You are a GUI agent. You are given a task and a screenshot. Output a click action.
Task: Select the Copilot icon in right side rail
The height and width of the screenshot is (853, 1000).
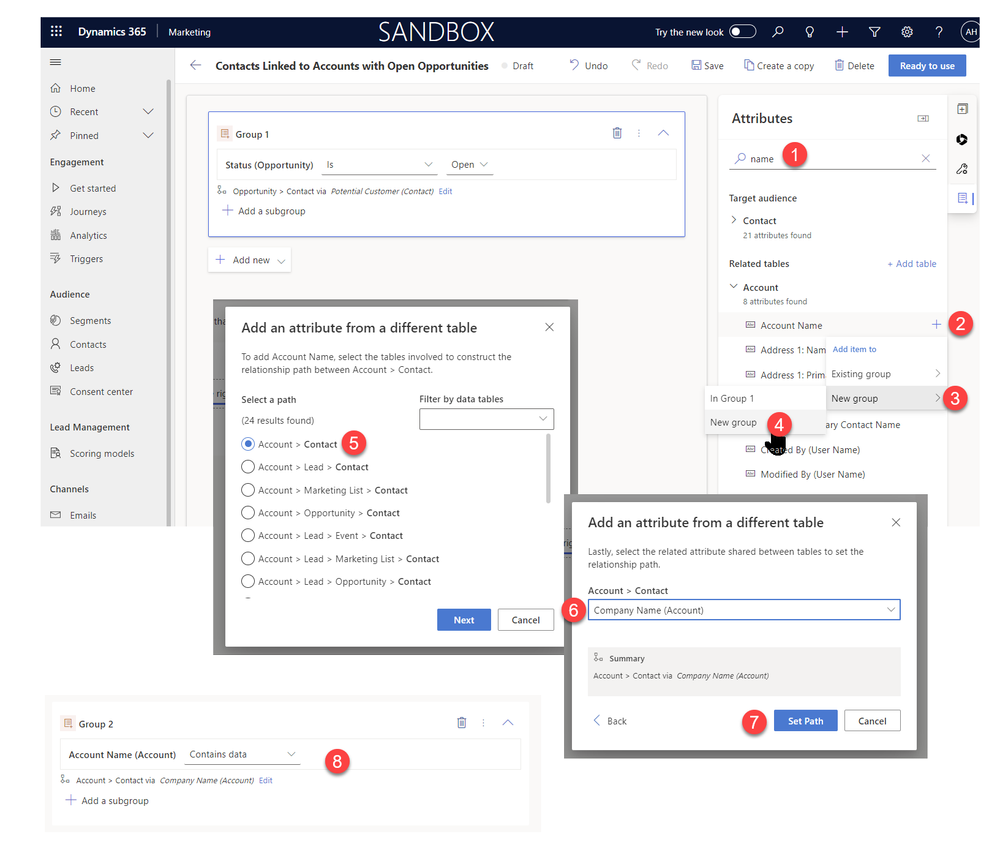point(961,140)
